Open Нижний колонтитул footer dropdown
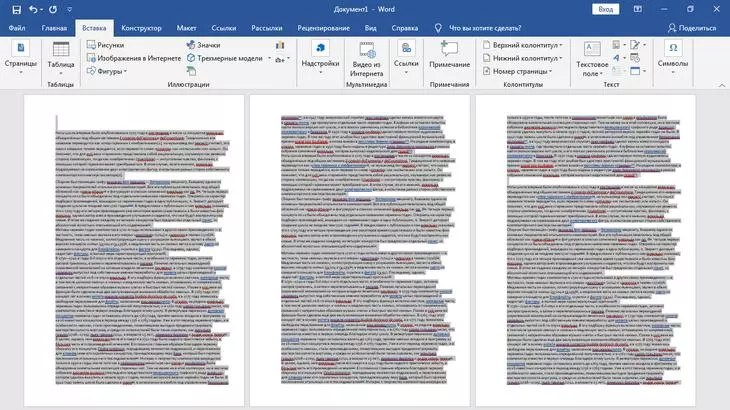The height and width of the screenshot is (410, 730). pyautogui.click(x=523, y=58)
